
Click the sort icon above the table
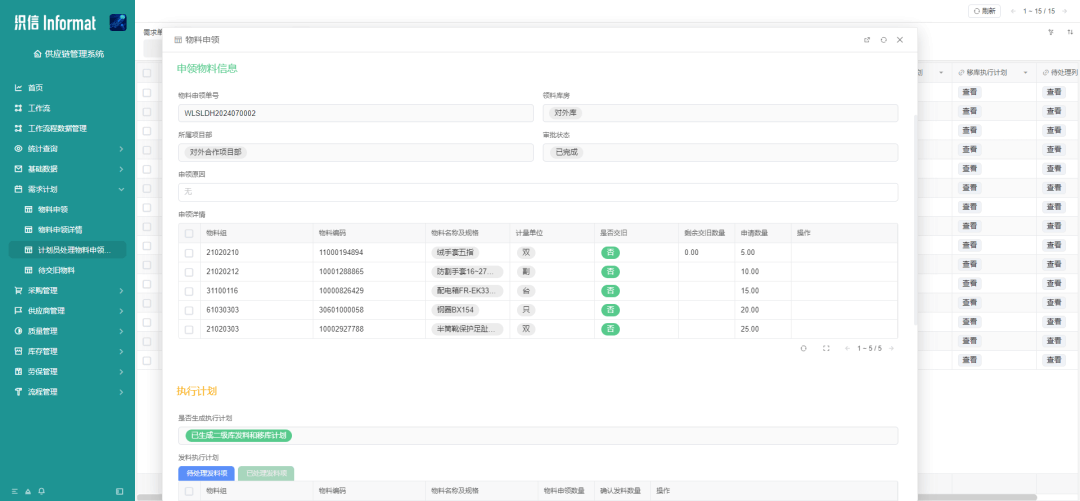[1070, 32]
